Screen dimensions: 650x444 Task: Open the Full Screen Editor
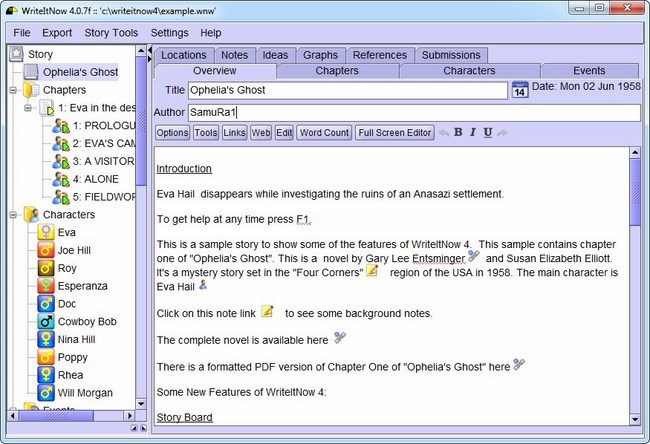pyautogui.click(x=395, y=133)
